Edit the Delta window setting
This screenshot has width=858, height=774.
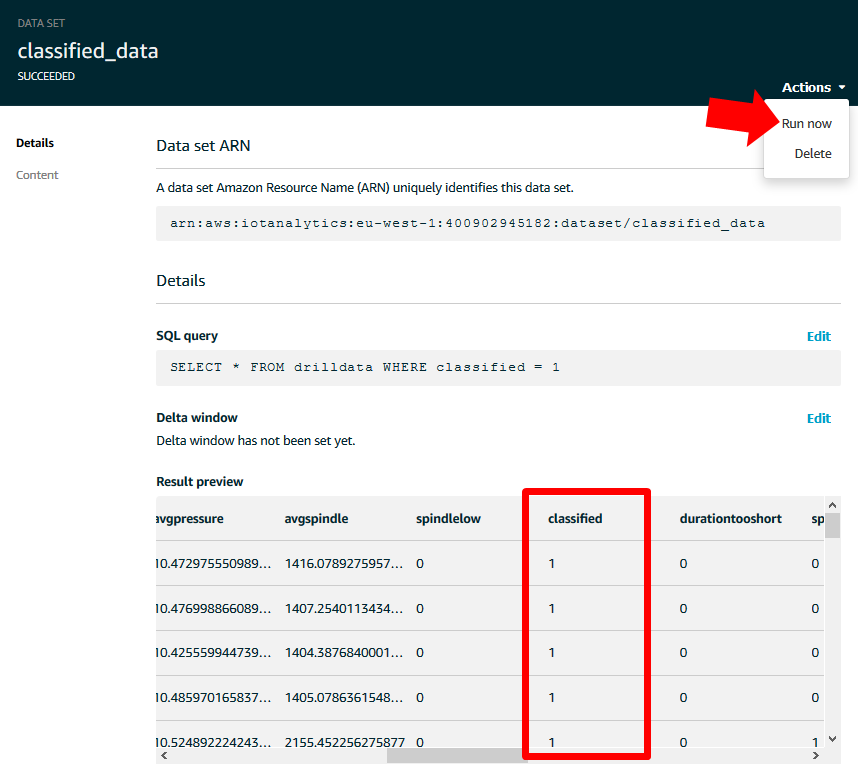pyautogui.click(x=818, y=419)
